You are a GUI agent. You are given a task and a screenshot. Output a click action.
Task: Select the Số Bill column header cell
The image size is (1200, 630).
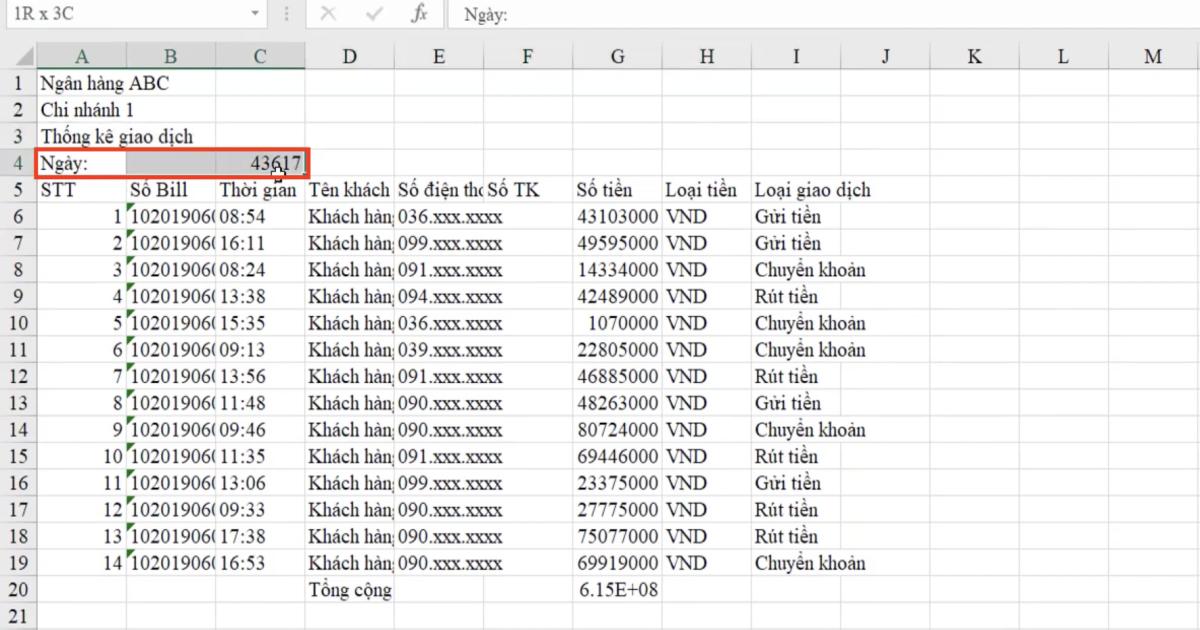[170, 189]
